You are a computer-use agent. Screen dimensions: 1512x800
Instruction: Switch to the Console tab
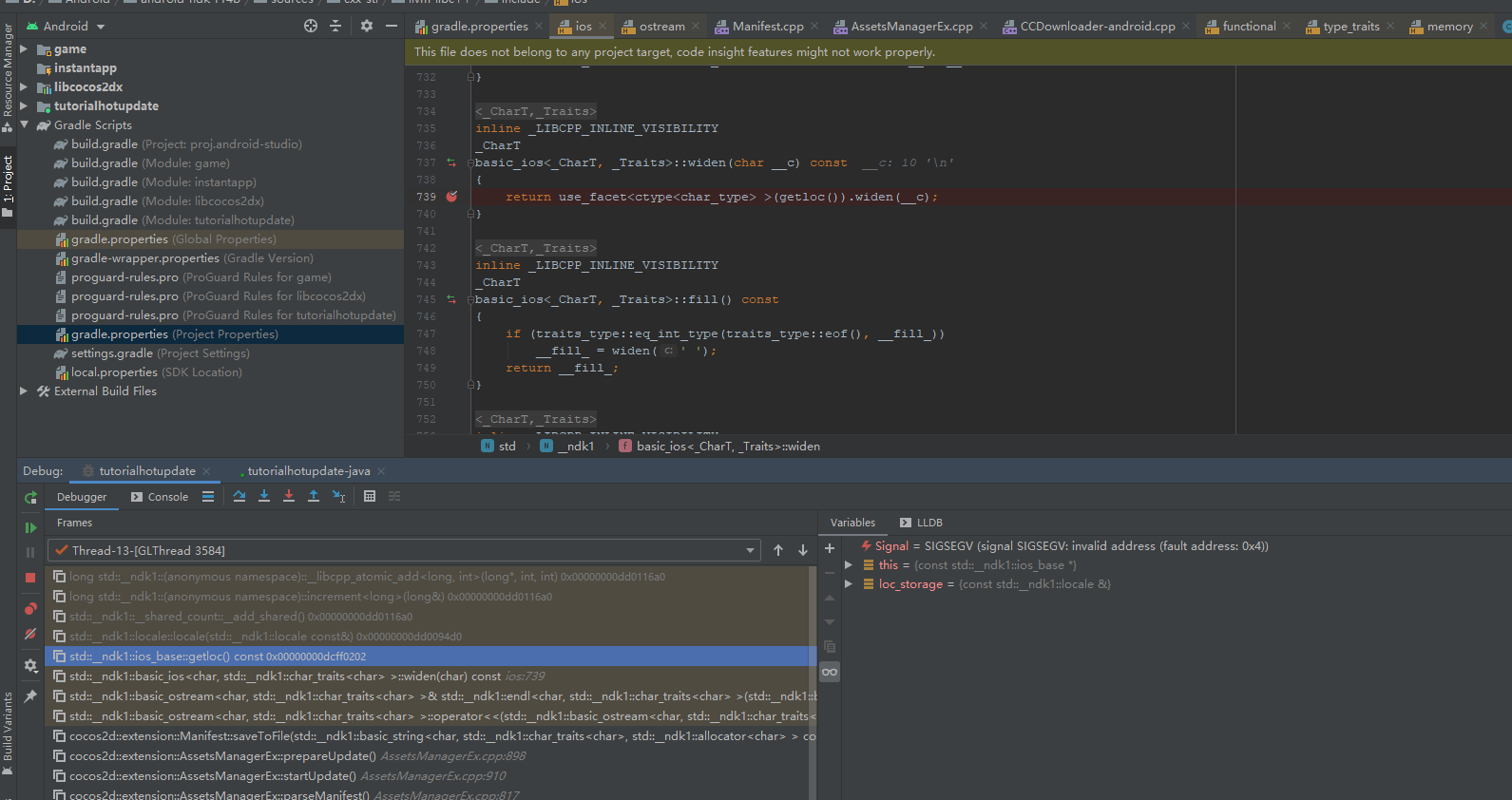(x=160, y=497)
